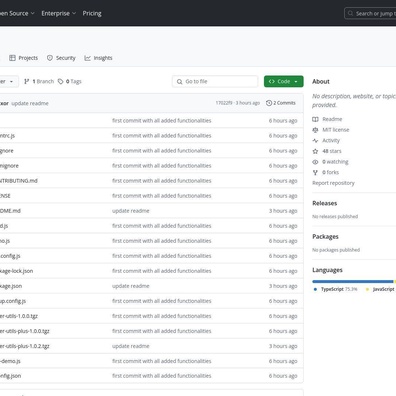Open update readme commit in README.md row

tap(131, 211)
